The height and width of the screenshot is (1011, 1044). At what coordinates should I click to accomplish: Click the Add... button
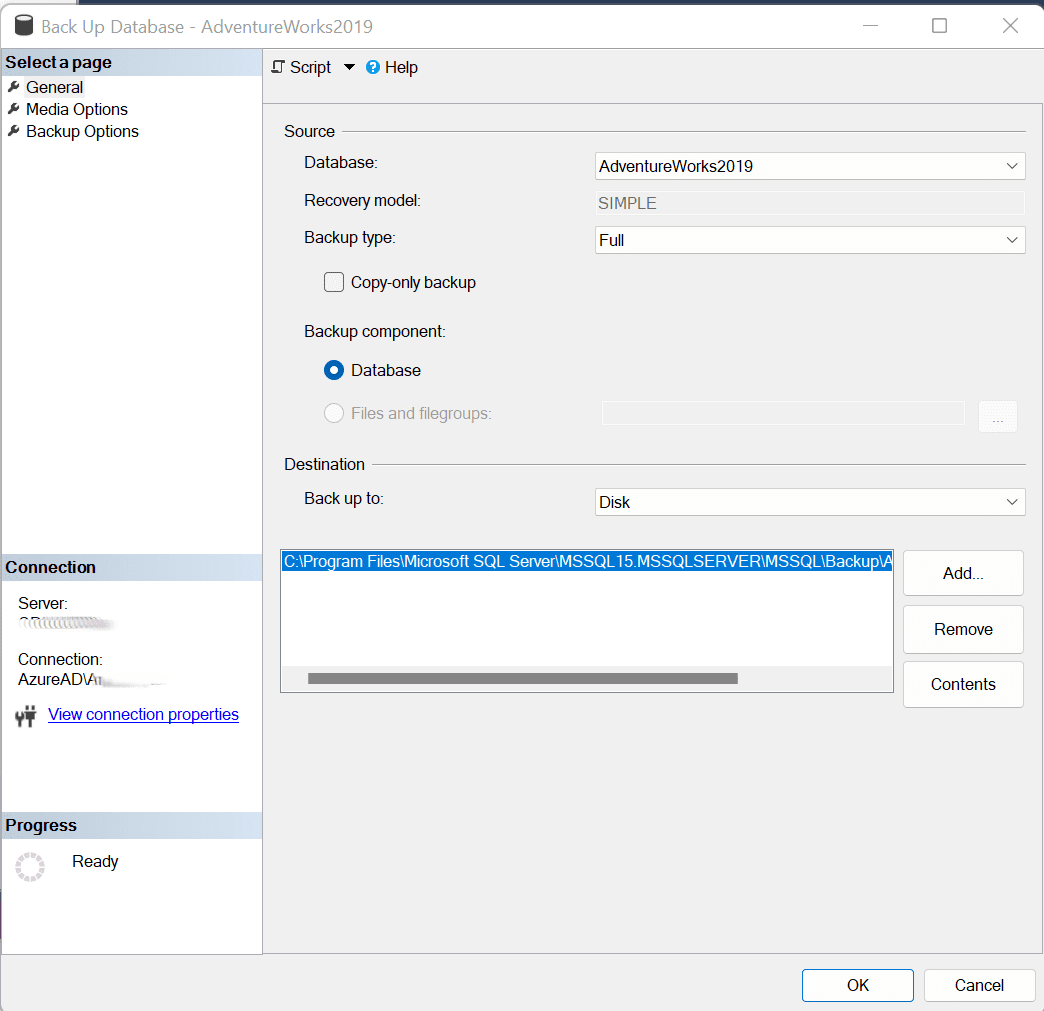click(x=963, y=573)
